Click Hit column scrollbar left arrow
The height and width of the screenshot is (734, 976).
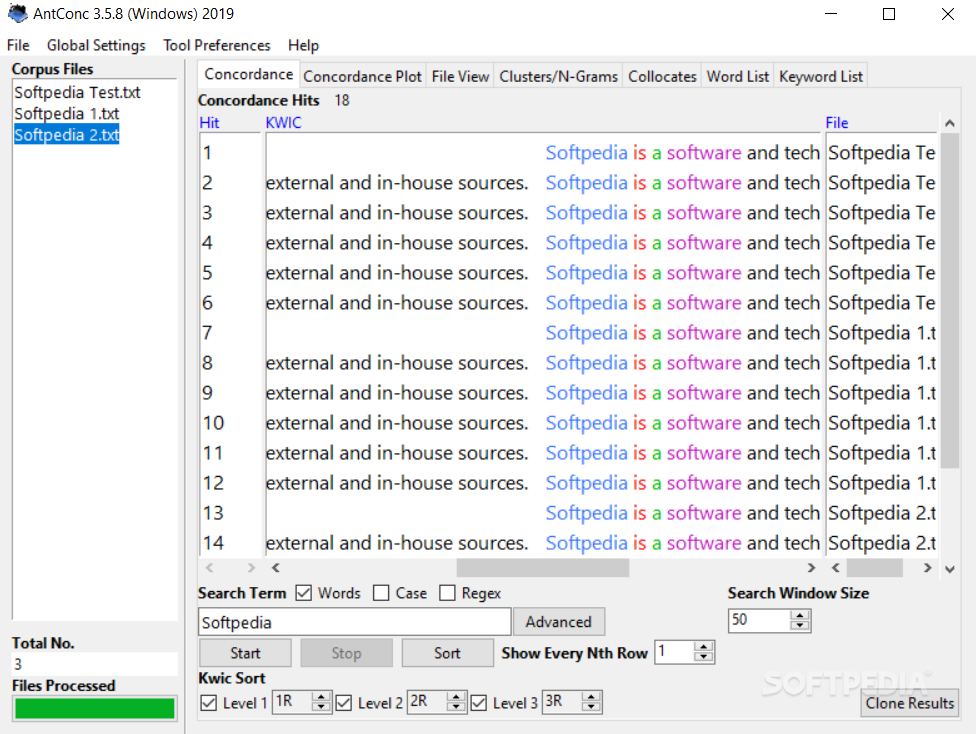coord(210,568)
